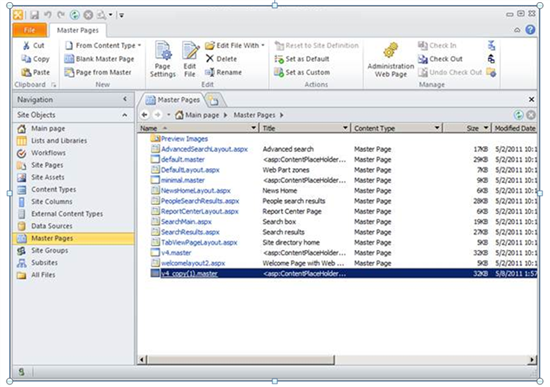Click Page from Master button
550x387 pixels.
98,72
